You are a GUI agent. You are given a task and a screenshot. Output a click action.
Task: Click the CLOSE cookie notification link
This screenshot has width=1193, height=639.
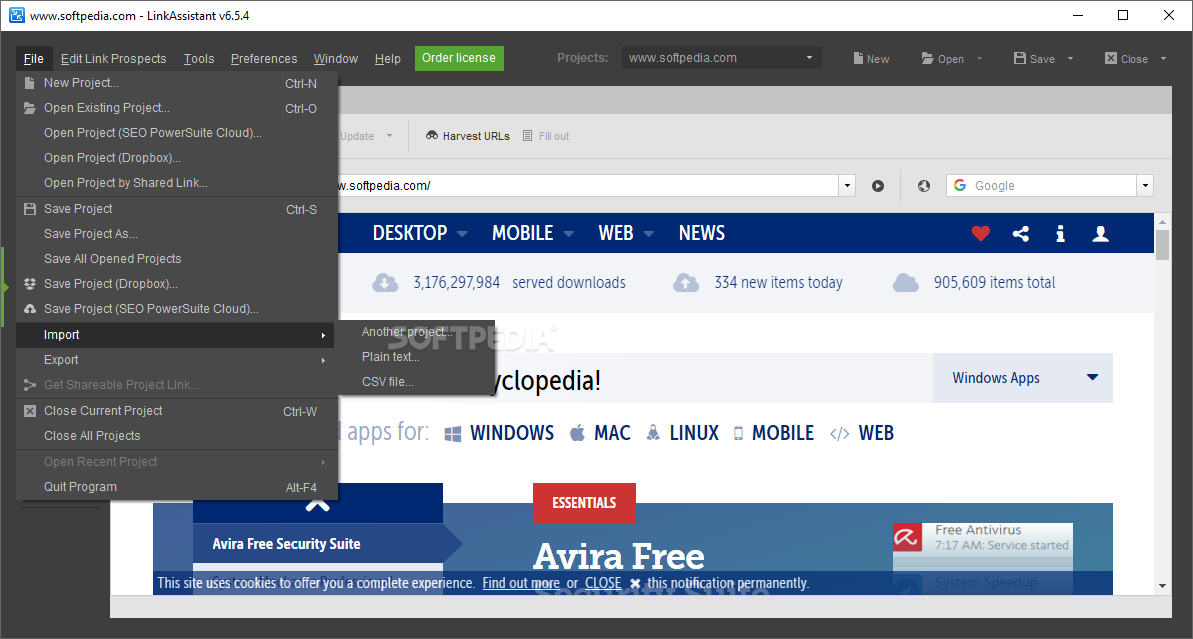tap(603, 583)
